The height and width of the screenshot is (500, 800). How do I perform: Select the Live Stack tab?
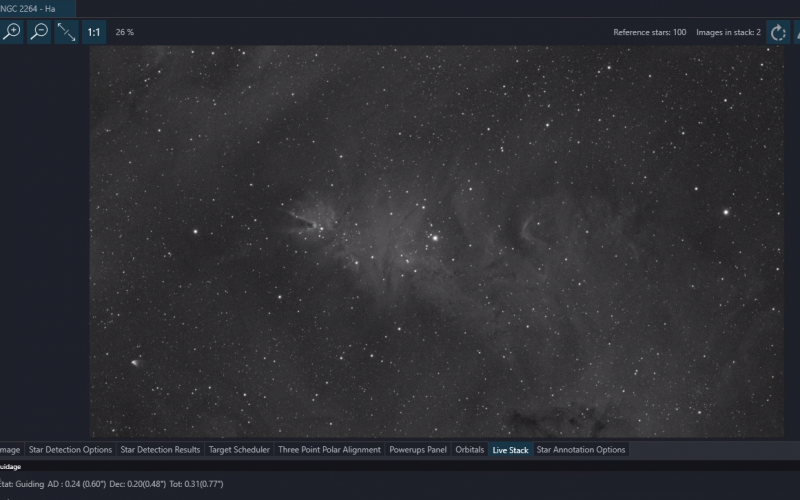(510, 449)
